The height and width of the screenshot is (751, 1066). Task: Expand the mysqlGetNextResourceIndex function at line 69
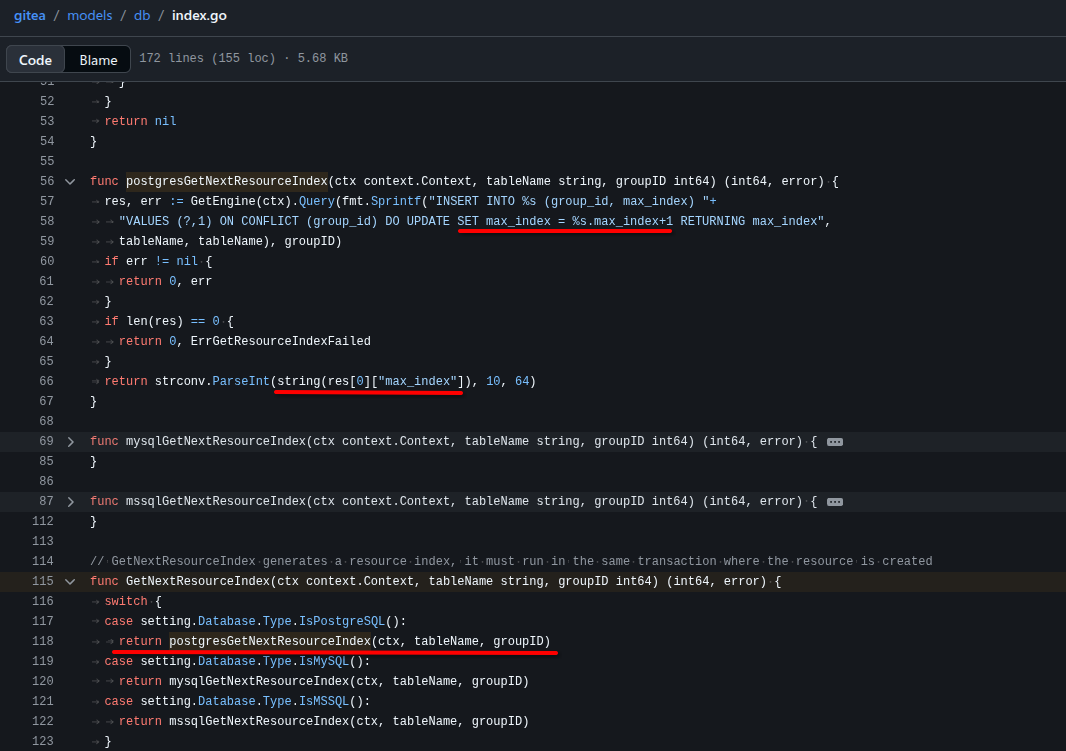(70, 442)
